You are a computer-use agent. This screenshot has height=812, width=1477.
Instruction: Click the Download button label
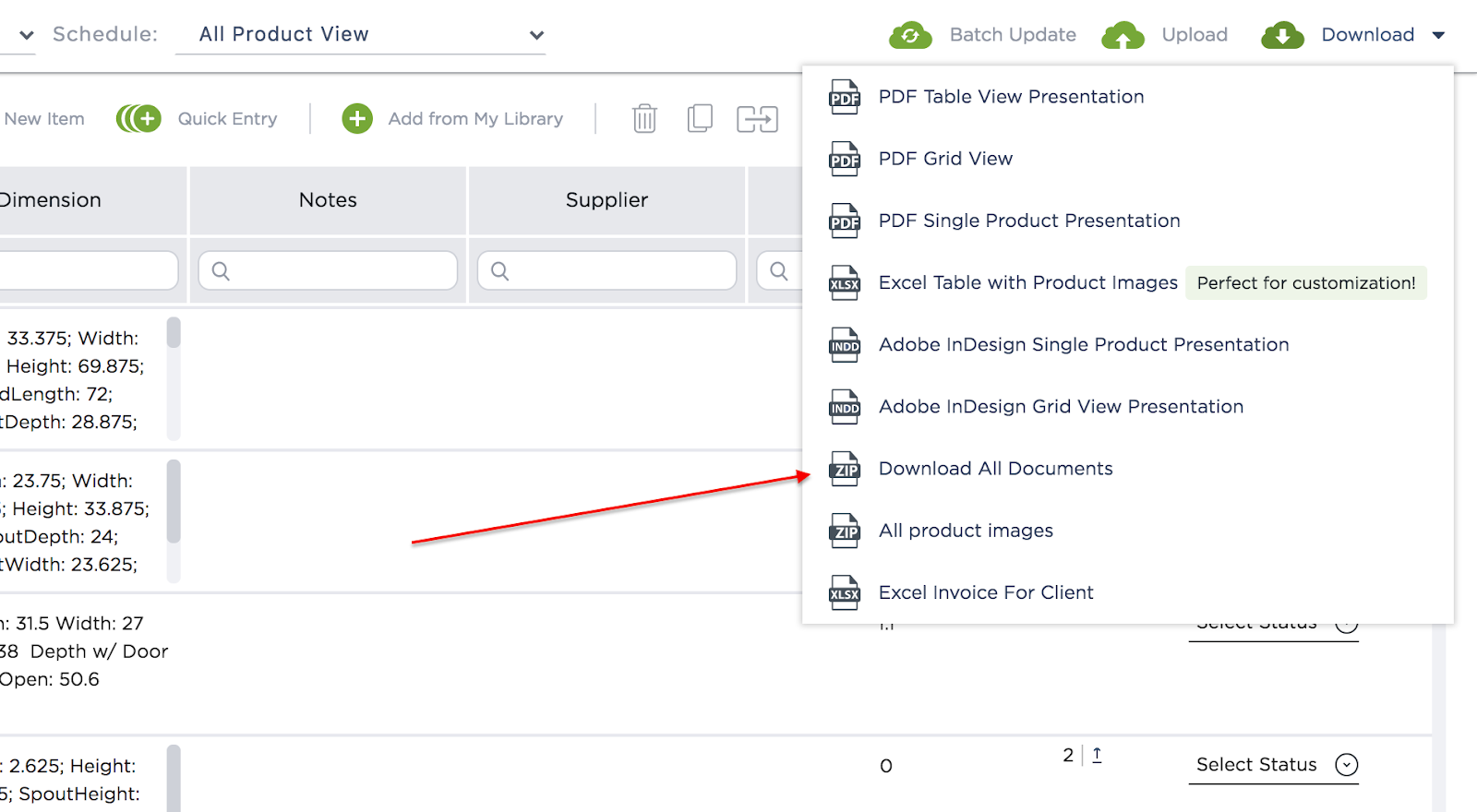coord(1368,35)
